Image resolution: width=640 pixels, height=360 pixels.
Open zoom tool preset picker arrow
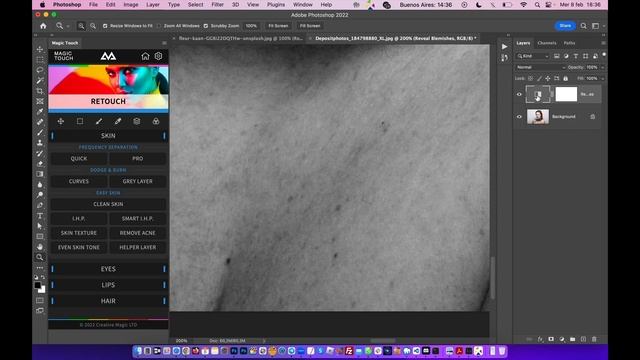(x=68, y=26)
